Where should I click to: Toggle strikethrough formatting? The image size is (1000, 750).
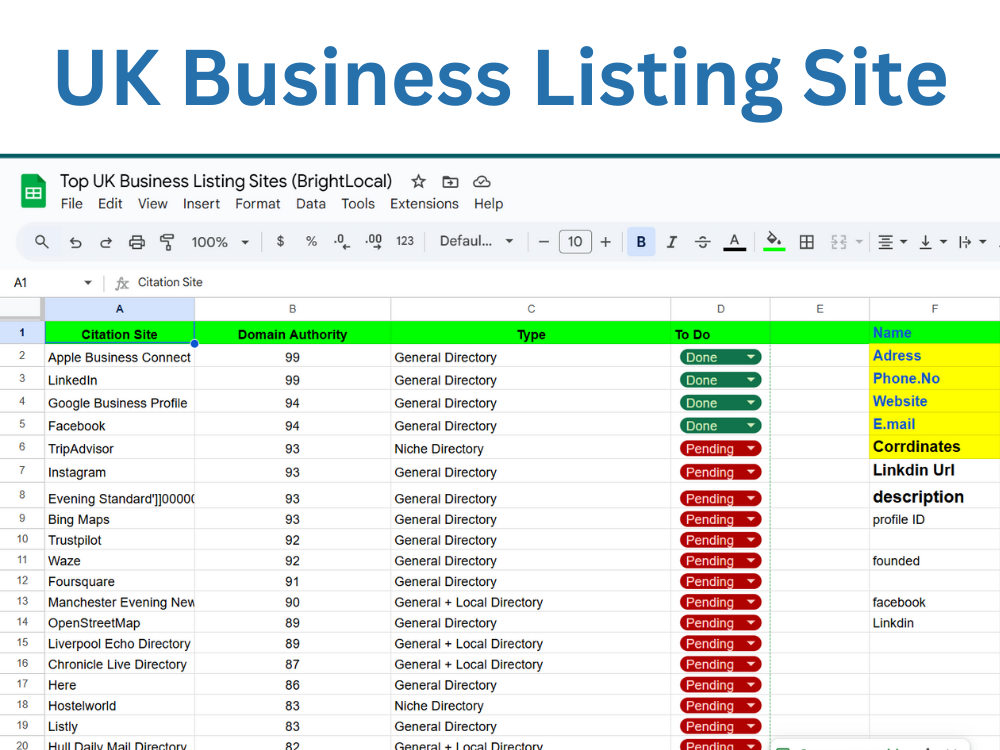(702, 242)
